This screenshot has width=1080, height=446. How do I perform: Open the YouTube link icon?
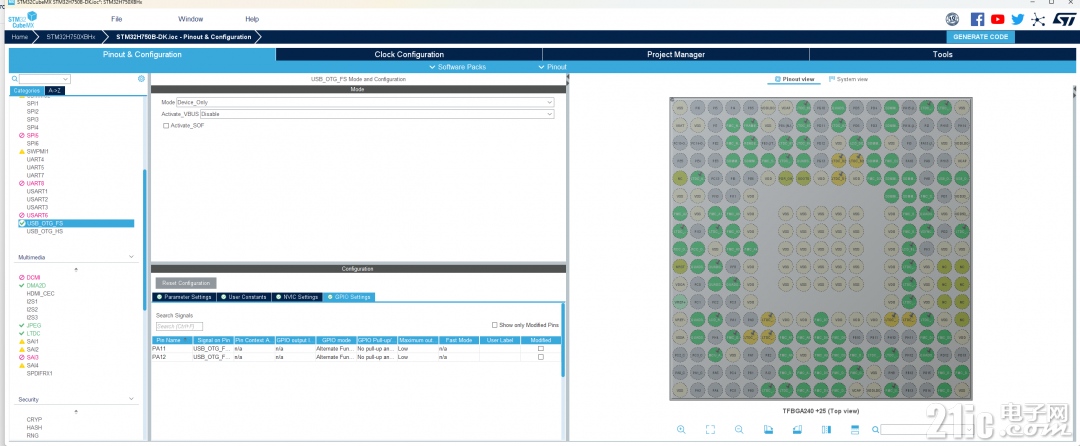coord(997,19)
